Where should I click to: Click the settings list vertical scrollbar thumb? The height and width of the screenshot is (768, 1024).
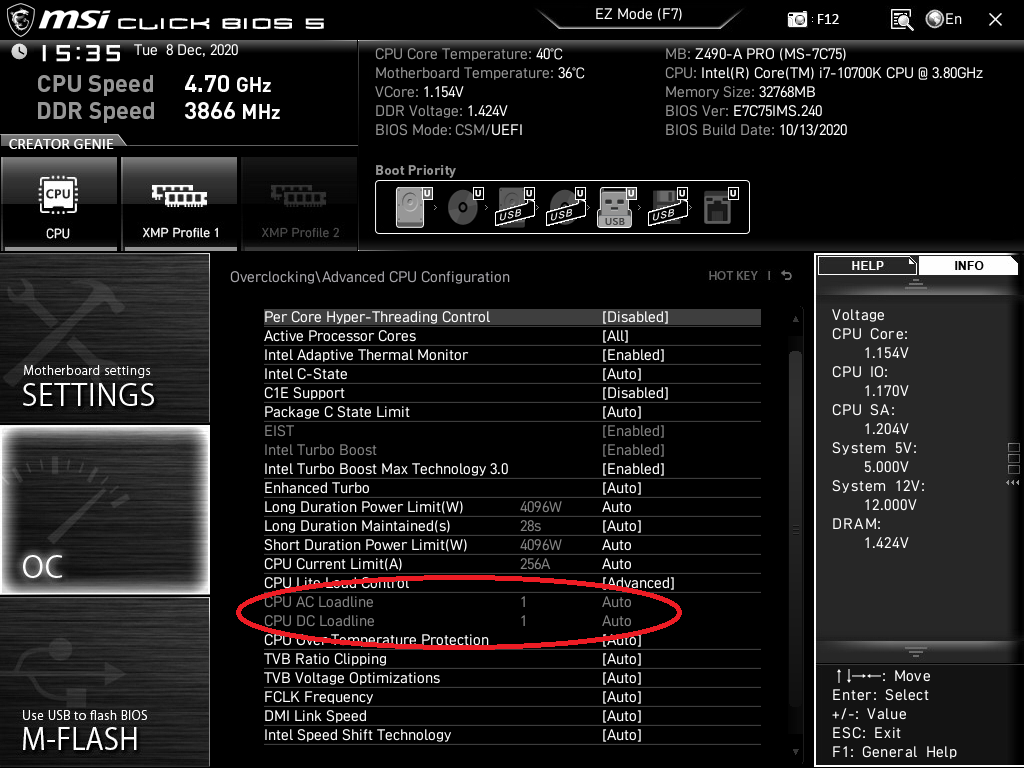coord(795,530)
